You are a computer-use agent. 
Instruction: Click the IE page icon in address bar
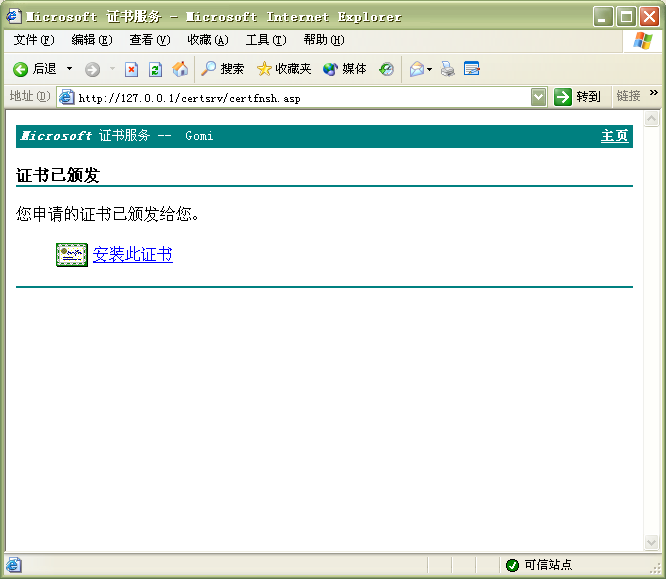pos(67,97)
